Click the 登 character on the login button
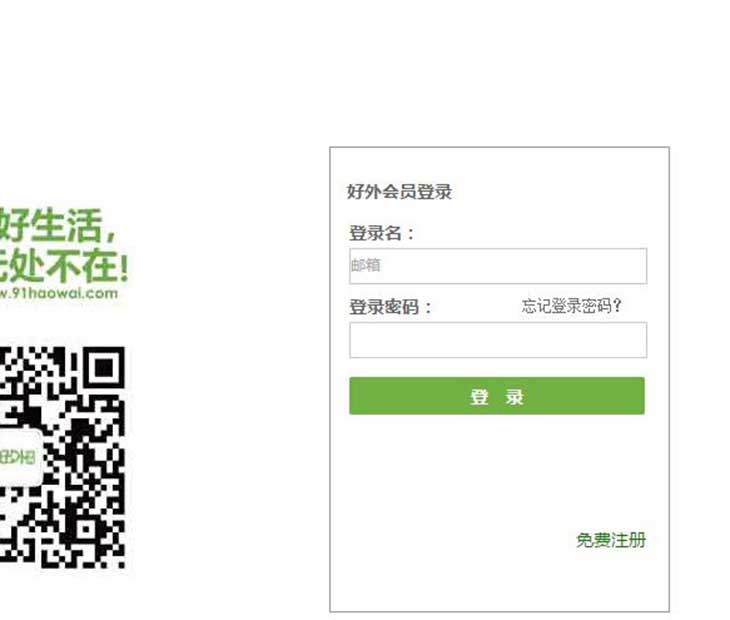The width and height of the screenshot is (730, 620). 479,397
